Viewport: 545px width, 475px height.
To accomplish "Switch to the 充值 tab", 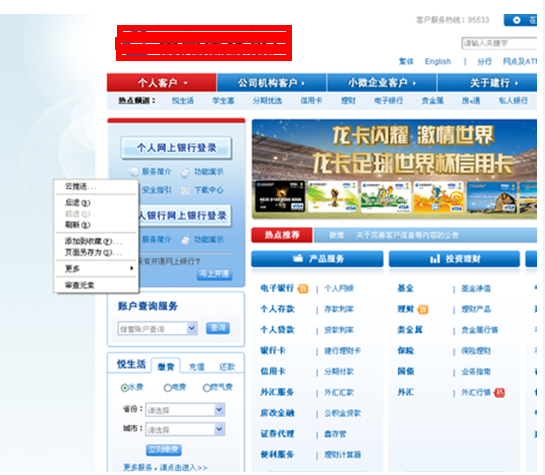I will click(196, 367).
